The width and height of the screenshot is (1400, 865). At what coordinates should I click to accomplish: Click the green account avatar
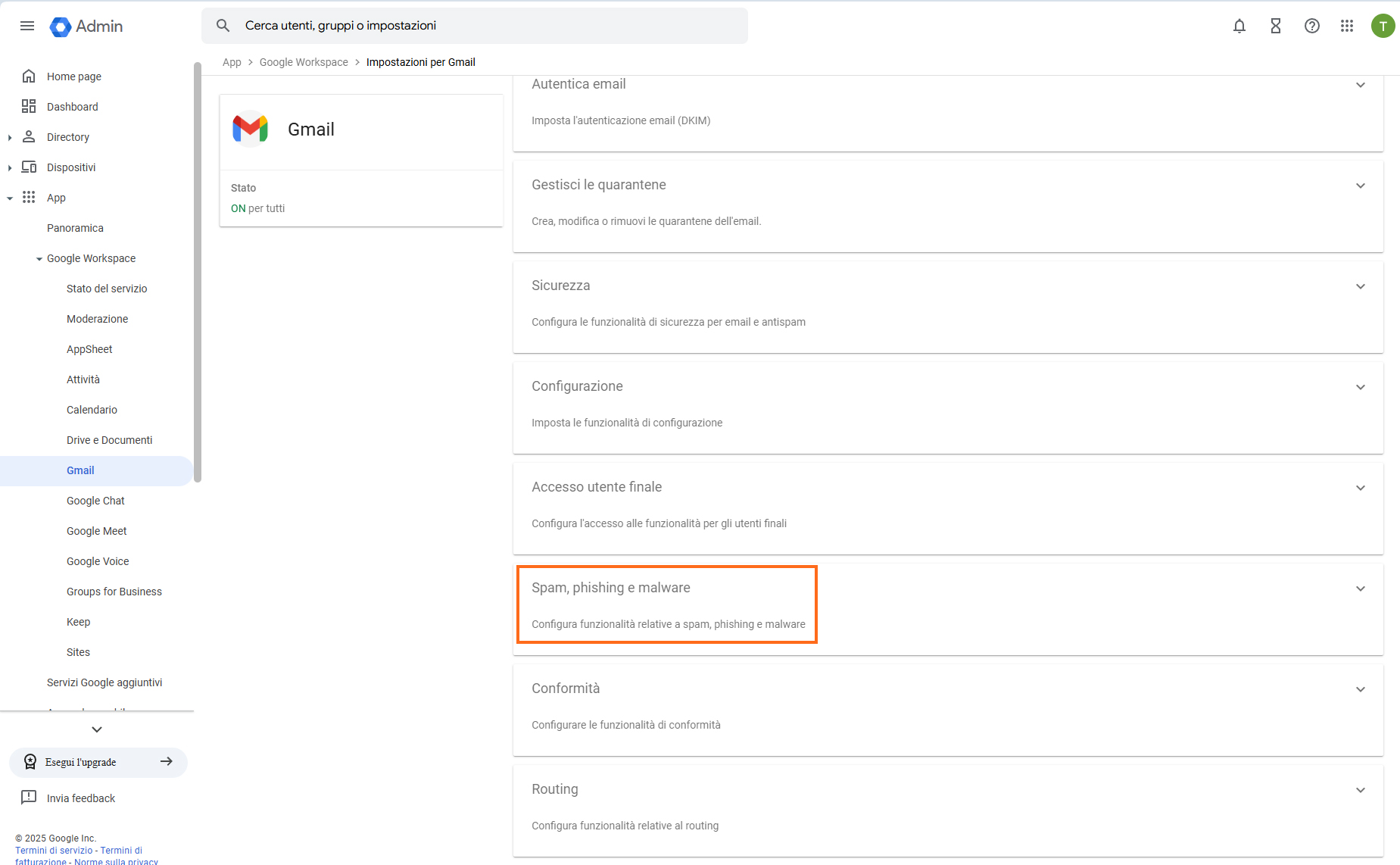[x=1383, y=26]
